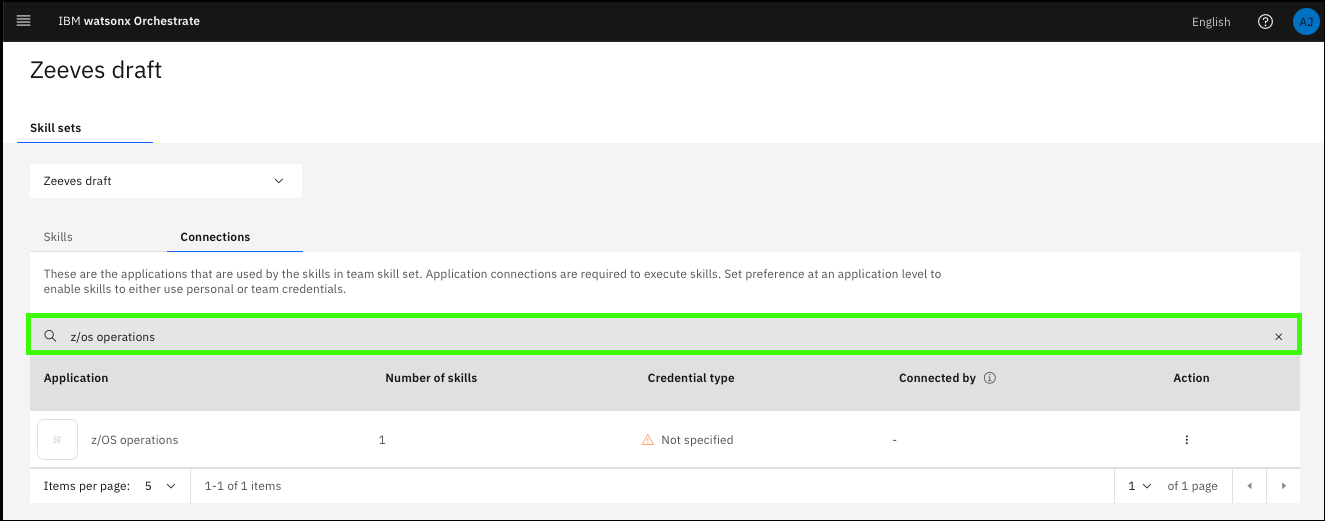This screenshot has width=1325, height=521.
Task: Click the search magnifier icon
Action: point(50,337)
